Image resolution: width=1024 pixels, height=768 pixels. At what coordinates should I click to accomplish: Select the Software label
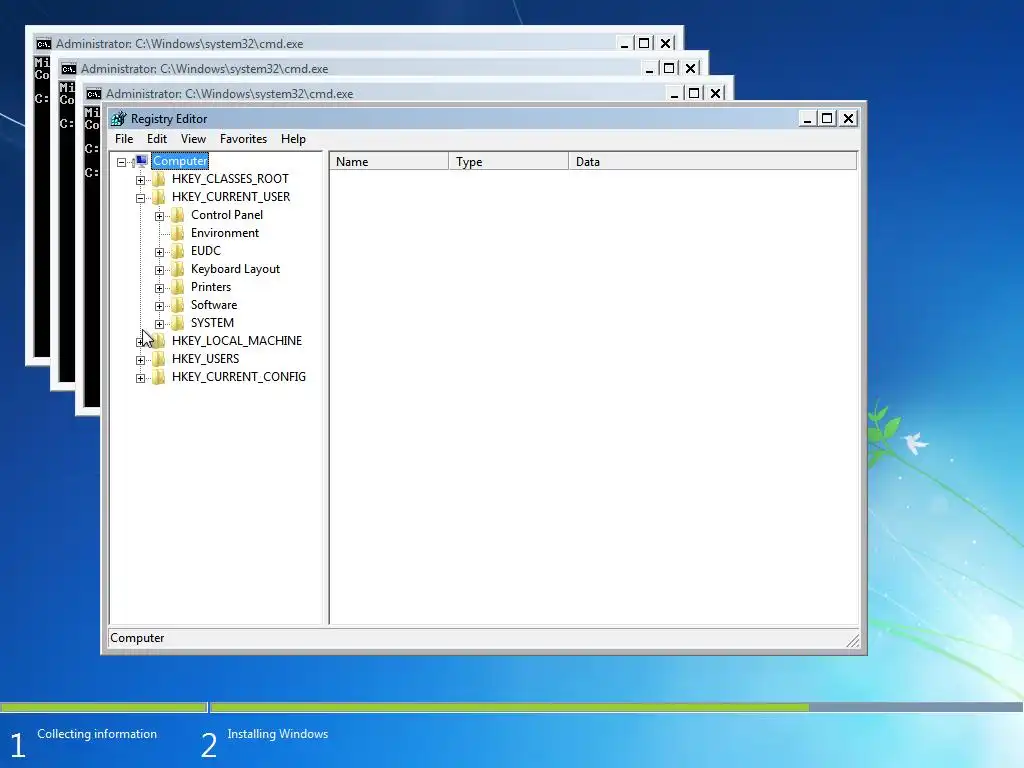214,305
